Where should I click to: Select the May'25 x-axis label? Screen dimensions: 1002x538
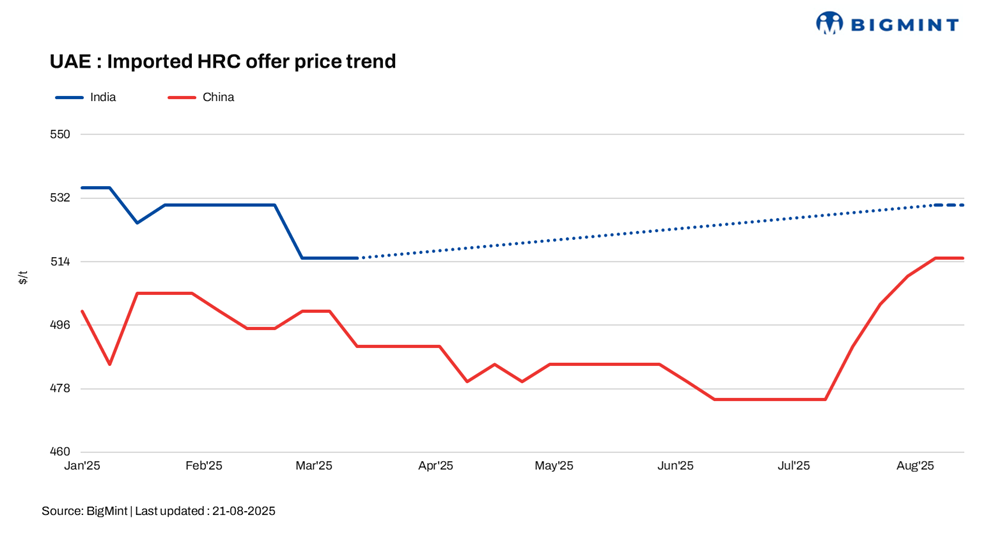tap(554, 466)
